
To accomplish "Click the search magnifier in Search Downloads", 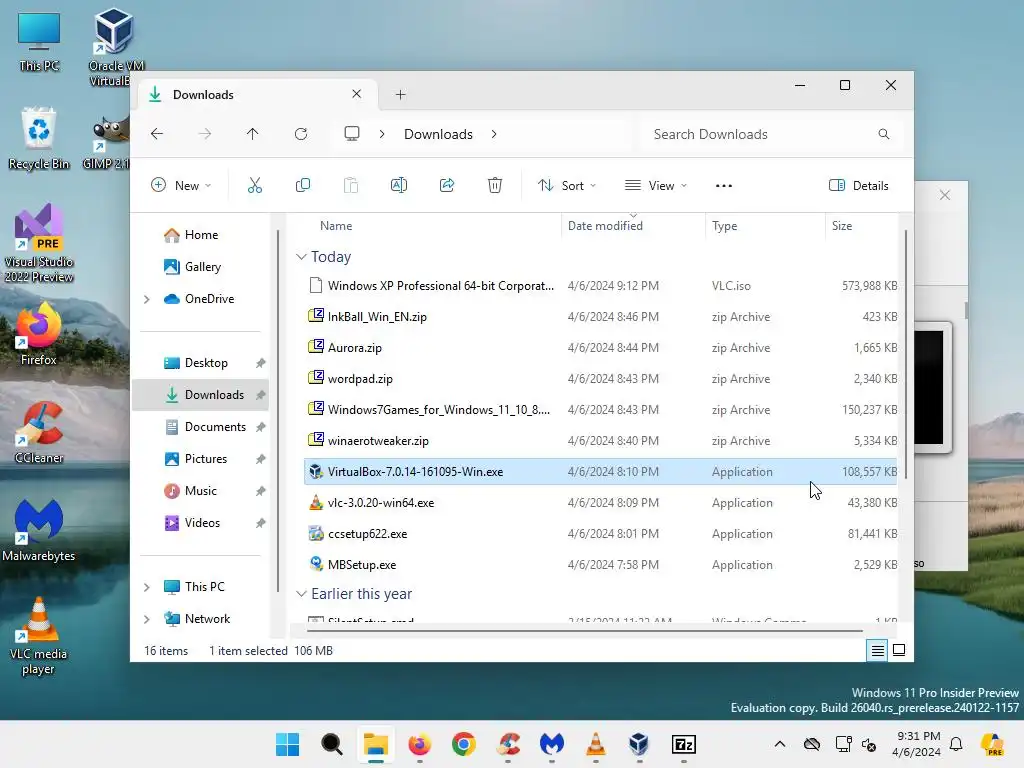I will click(x=884, y=134).
